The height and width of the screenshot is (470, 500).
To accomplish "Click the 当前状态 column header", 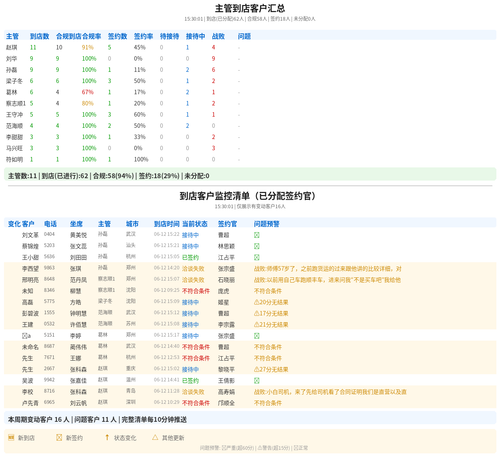I will tap(195, 224).
